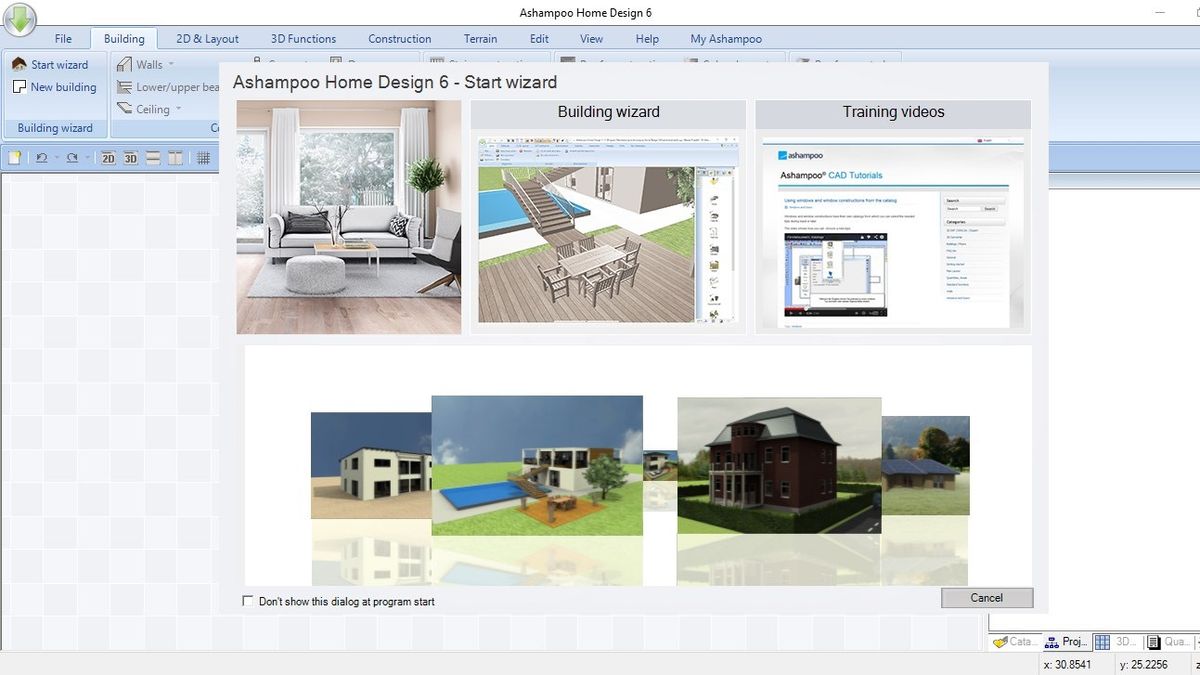Open the Project tab icon at bottom right
Viewport: 1200px width, 675px height.
(1068, 641)
